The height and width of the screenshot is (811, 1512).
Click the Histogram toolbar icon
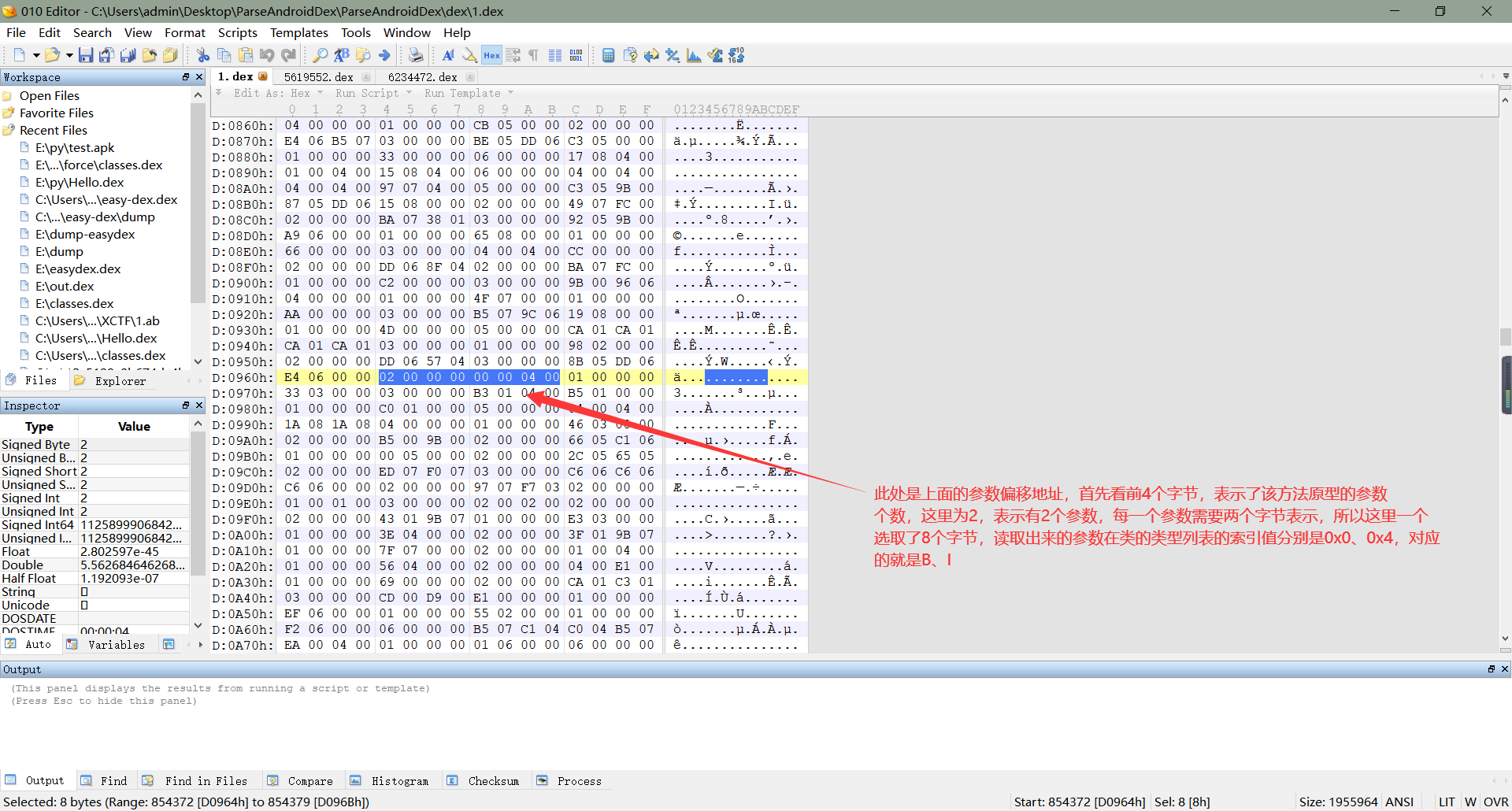[x=694, y=55]
